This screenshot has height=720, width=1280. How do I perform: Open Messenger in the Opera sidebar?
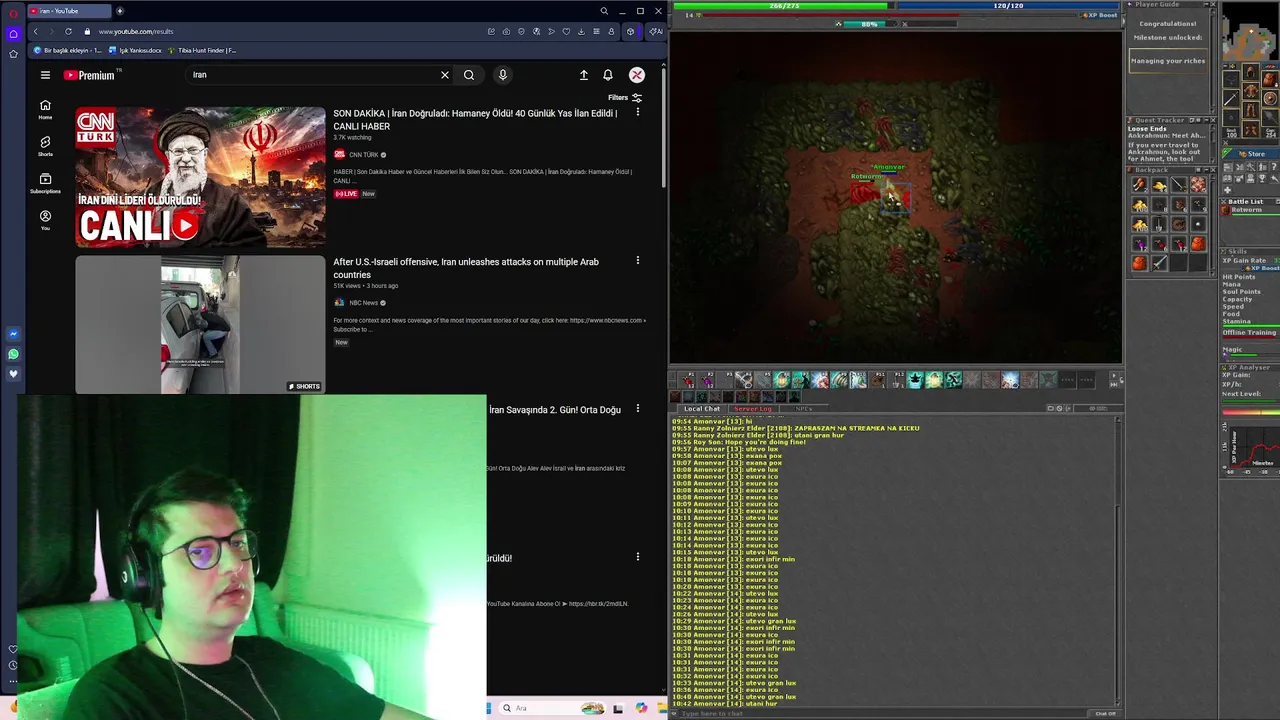click(13, 334)
